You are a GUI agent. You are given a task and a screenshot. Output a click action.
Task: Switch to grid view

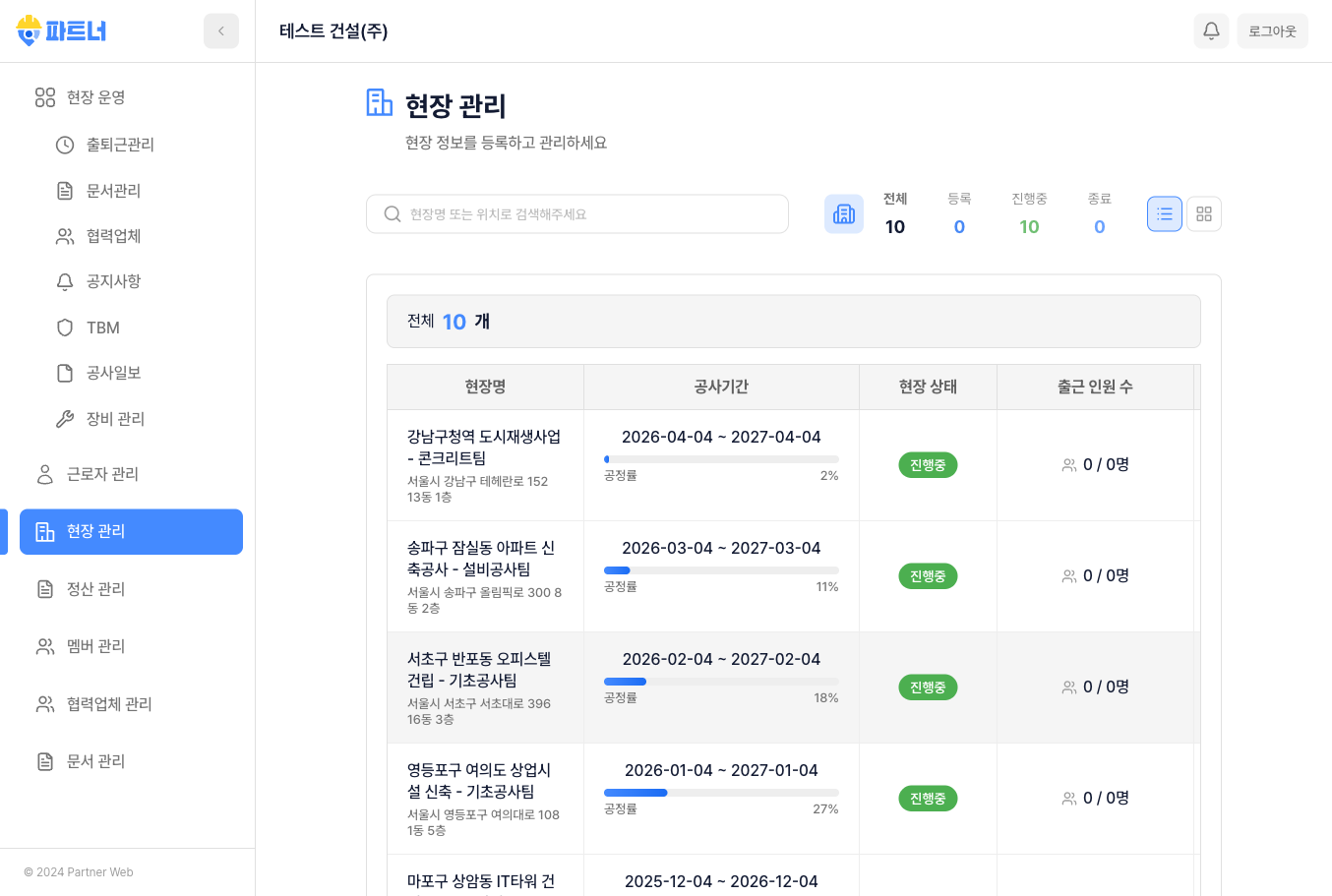pos(1203,213)
